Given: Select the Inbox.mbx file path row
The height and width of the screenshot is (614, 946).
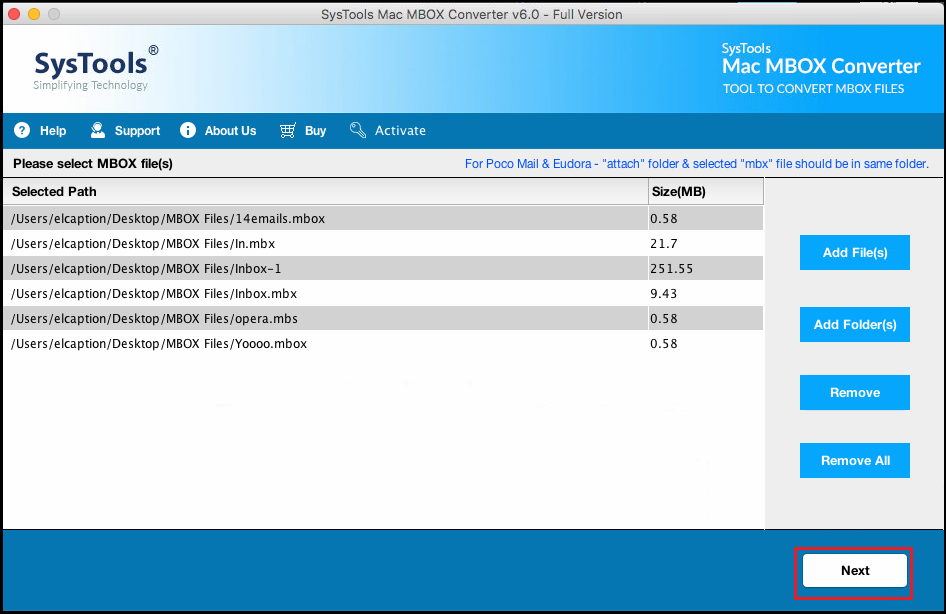Looking at the screenshot, I should click(x=383, y=294).
